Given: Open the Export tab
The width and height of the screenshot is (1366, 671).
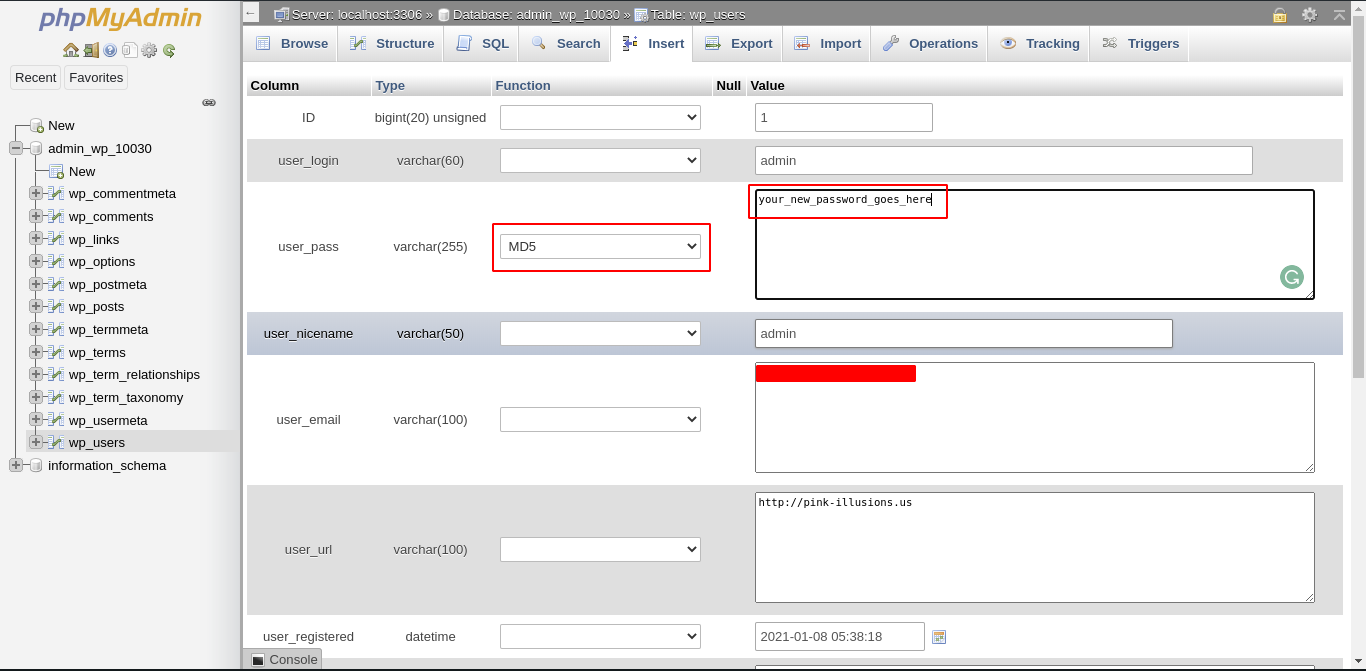Looking at the screenshot, I should [x=738, y=43].
